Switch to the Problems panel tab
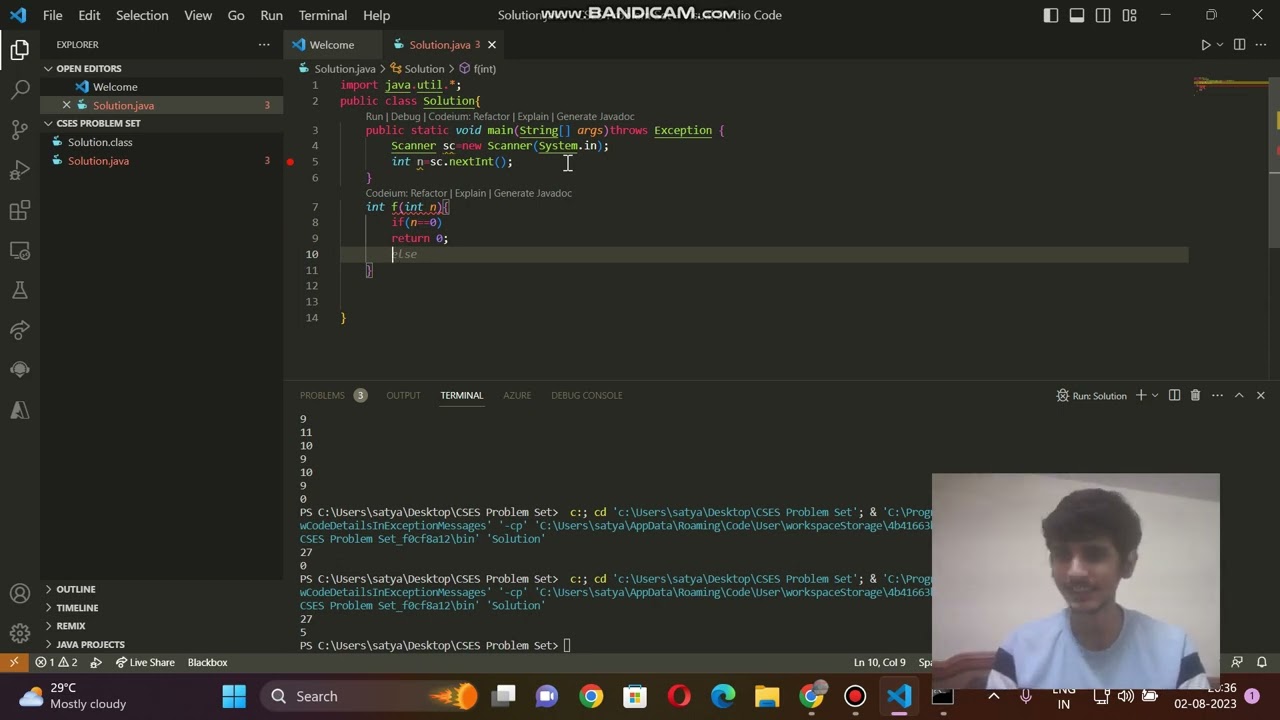Viewport: 1280px width, 720px height. [x=322, y=395]
